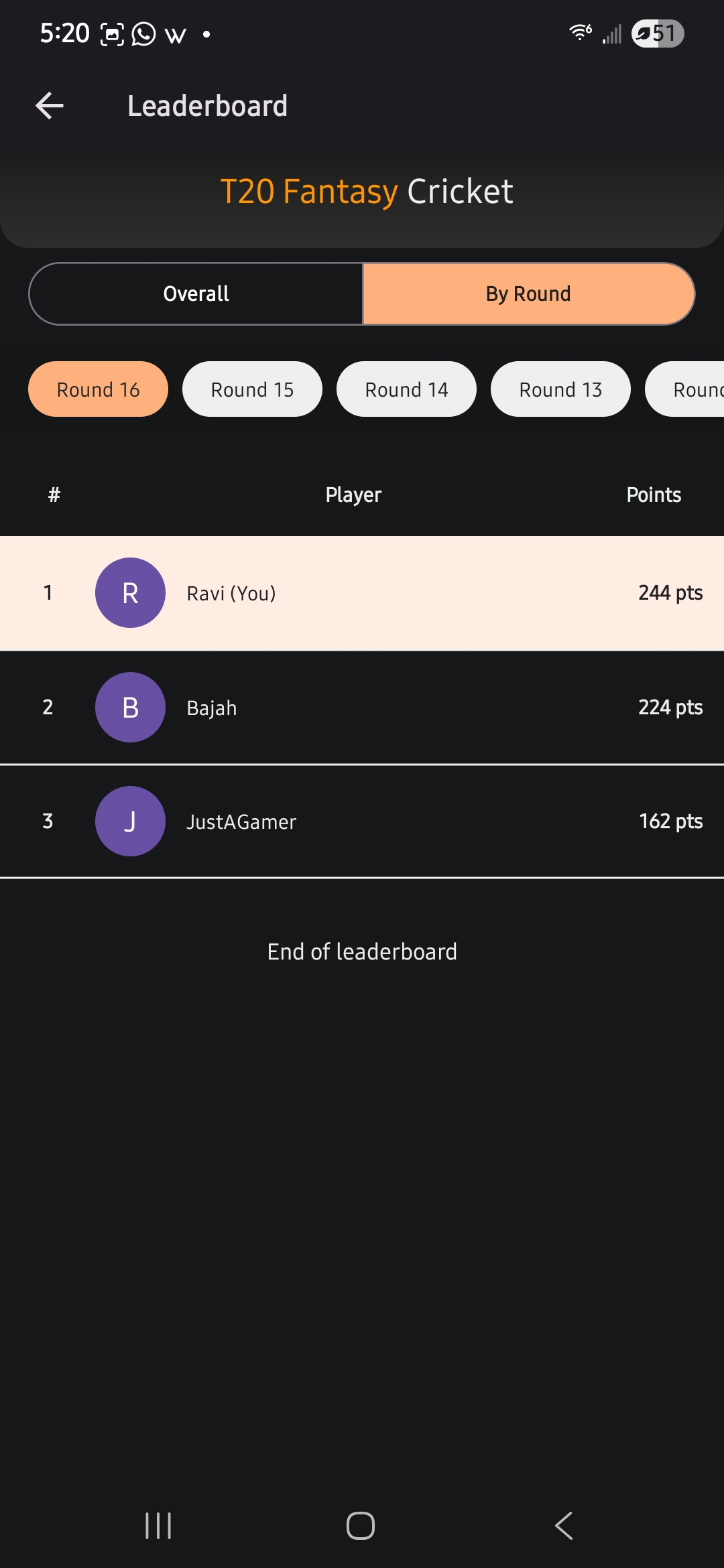Tap Bajah's purple B avatar
The width and height of the screenshot is (724, 1568).
[130, 707]
